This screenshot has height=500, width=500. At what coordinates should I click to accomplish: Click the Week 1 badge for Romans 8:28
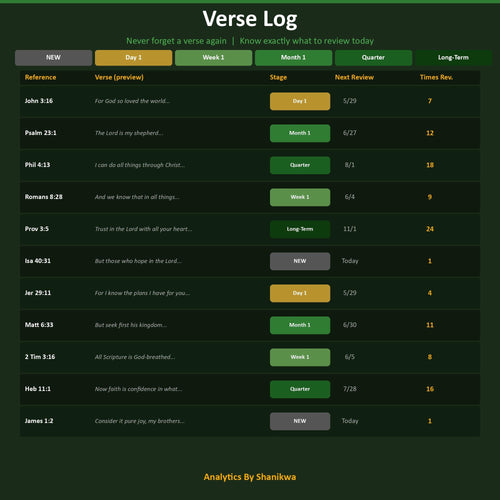[x=300, y=197]
